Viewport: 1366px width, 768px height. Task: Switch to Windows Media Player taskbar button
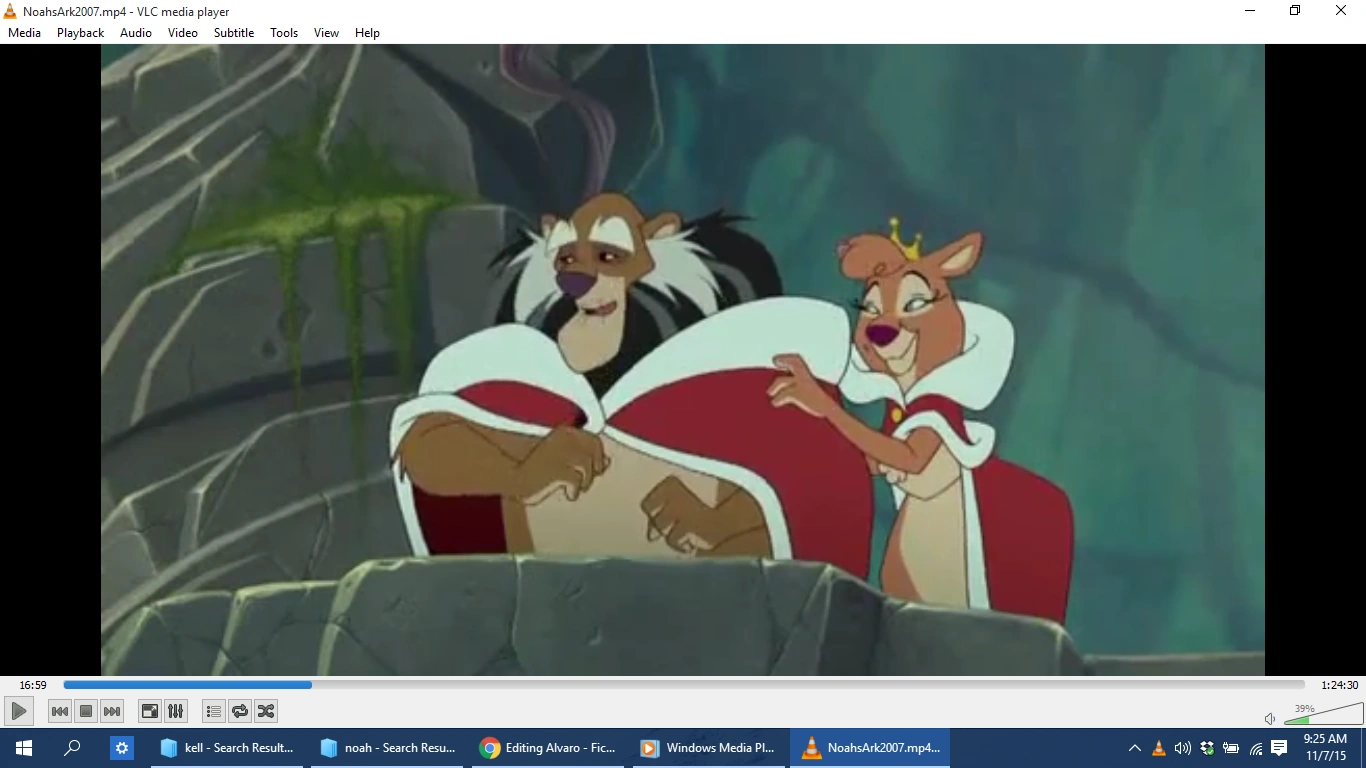click(708, 748)
